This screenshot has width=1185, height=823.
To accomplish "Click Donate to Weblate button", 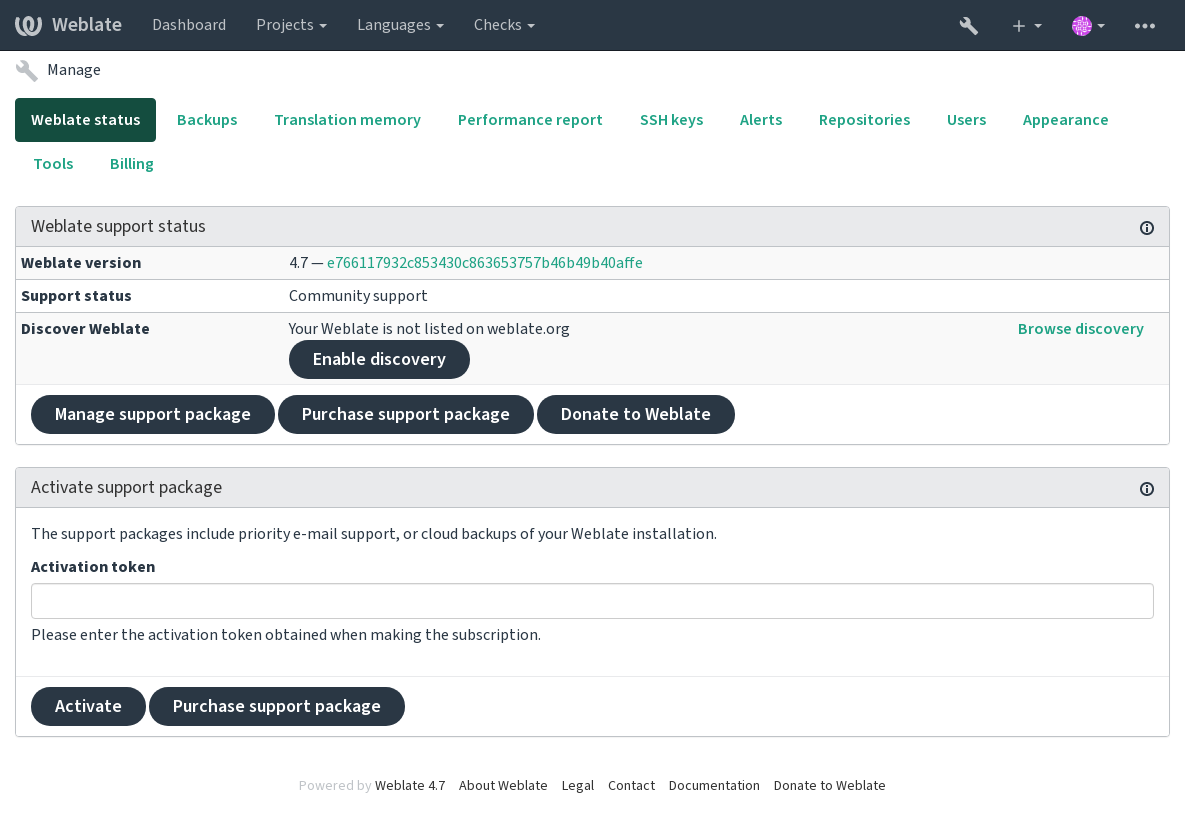I will (635, 414).
